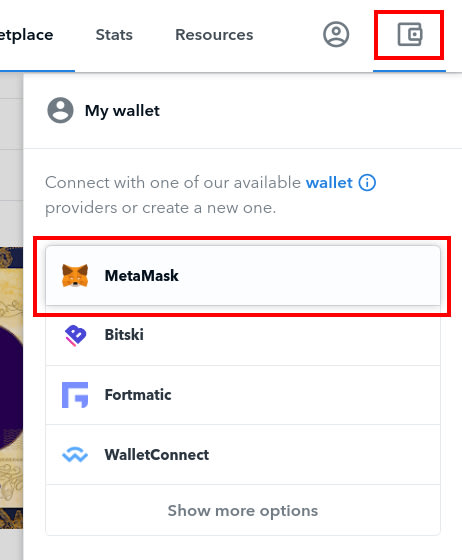This screenshot has height=560, width=462.
Task: Expand Show more options
Action: (x=243, y=510)
